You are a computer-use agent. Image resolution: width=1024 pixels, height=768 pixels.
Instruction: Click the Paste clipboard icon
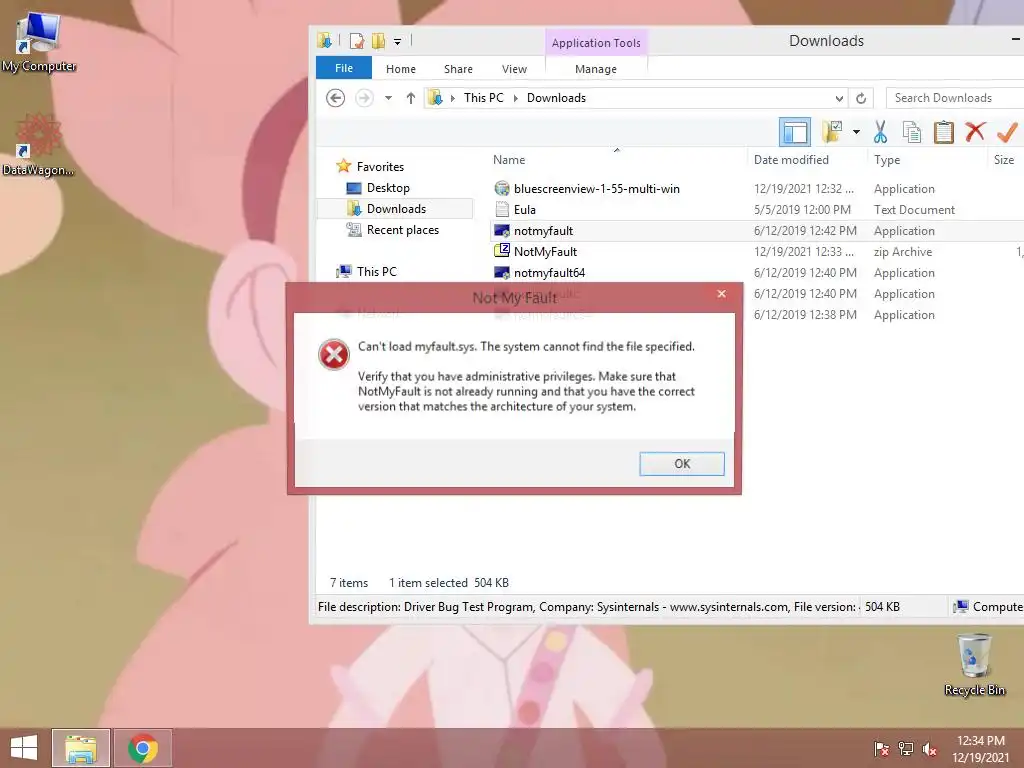[943, 132]
